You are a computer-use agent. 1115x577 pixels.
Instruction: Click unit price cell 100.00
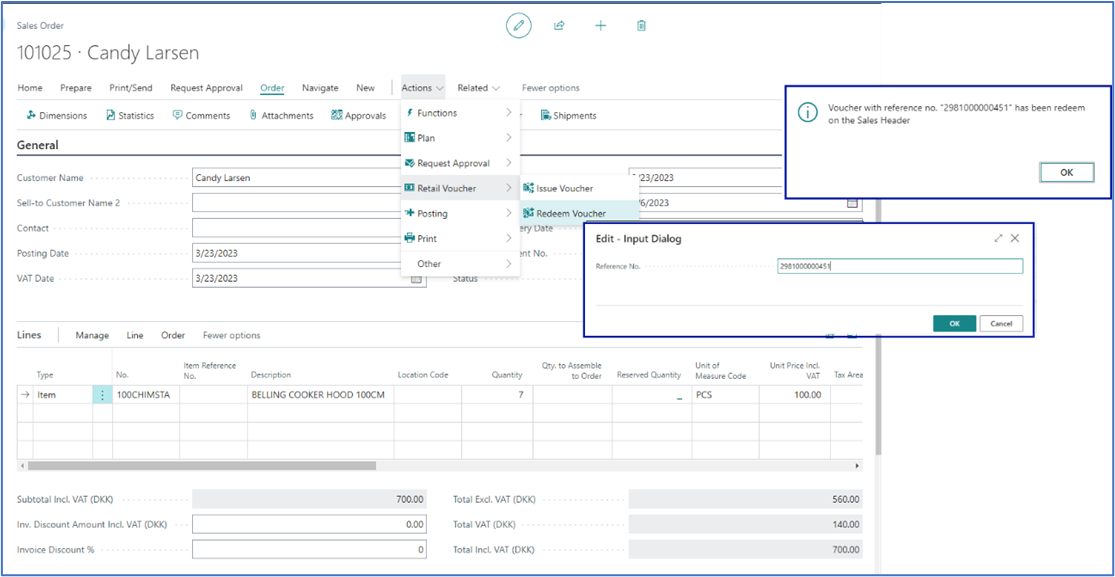pyautogui.click(x=794, y=395)
